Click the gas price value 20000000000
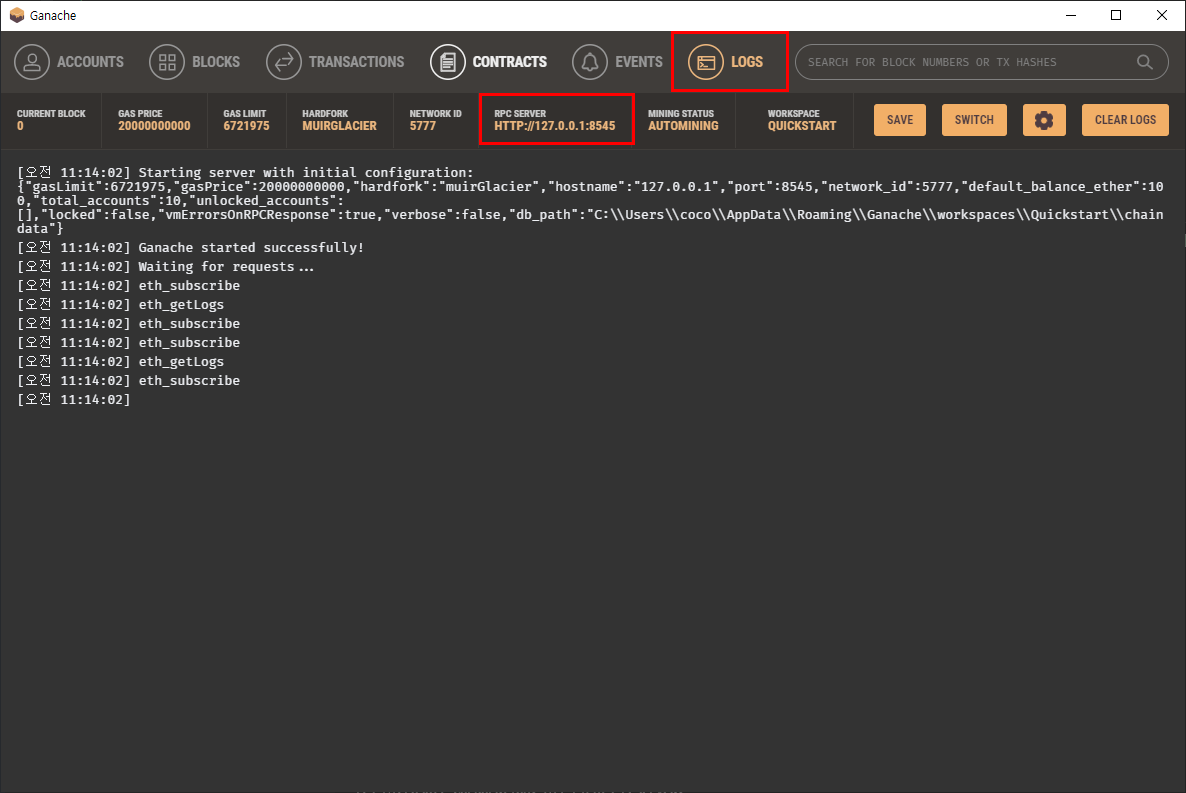This screenshot has width=1186, height=793. point(154,126)
